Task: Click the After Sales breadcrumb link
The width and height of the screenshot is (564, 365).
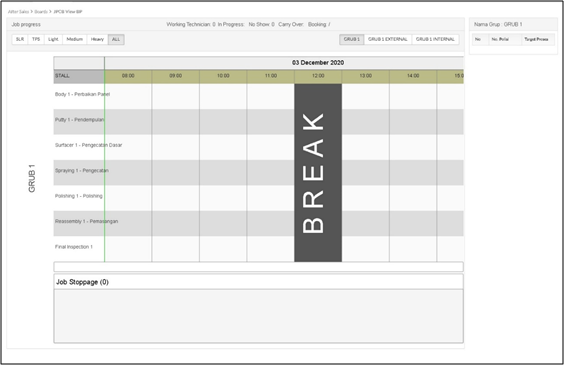Action: 18,12
